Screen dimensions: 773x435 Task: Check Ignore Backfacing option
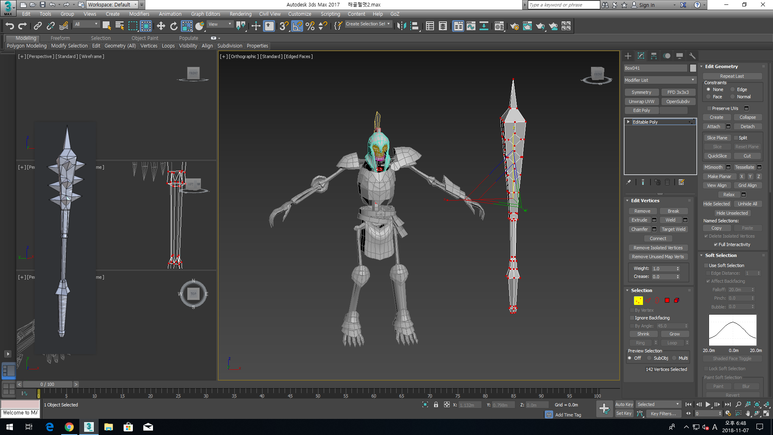point(631,318)
